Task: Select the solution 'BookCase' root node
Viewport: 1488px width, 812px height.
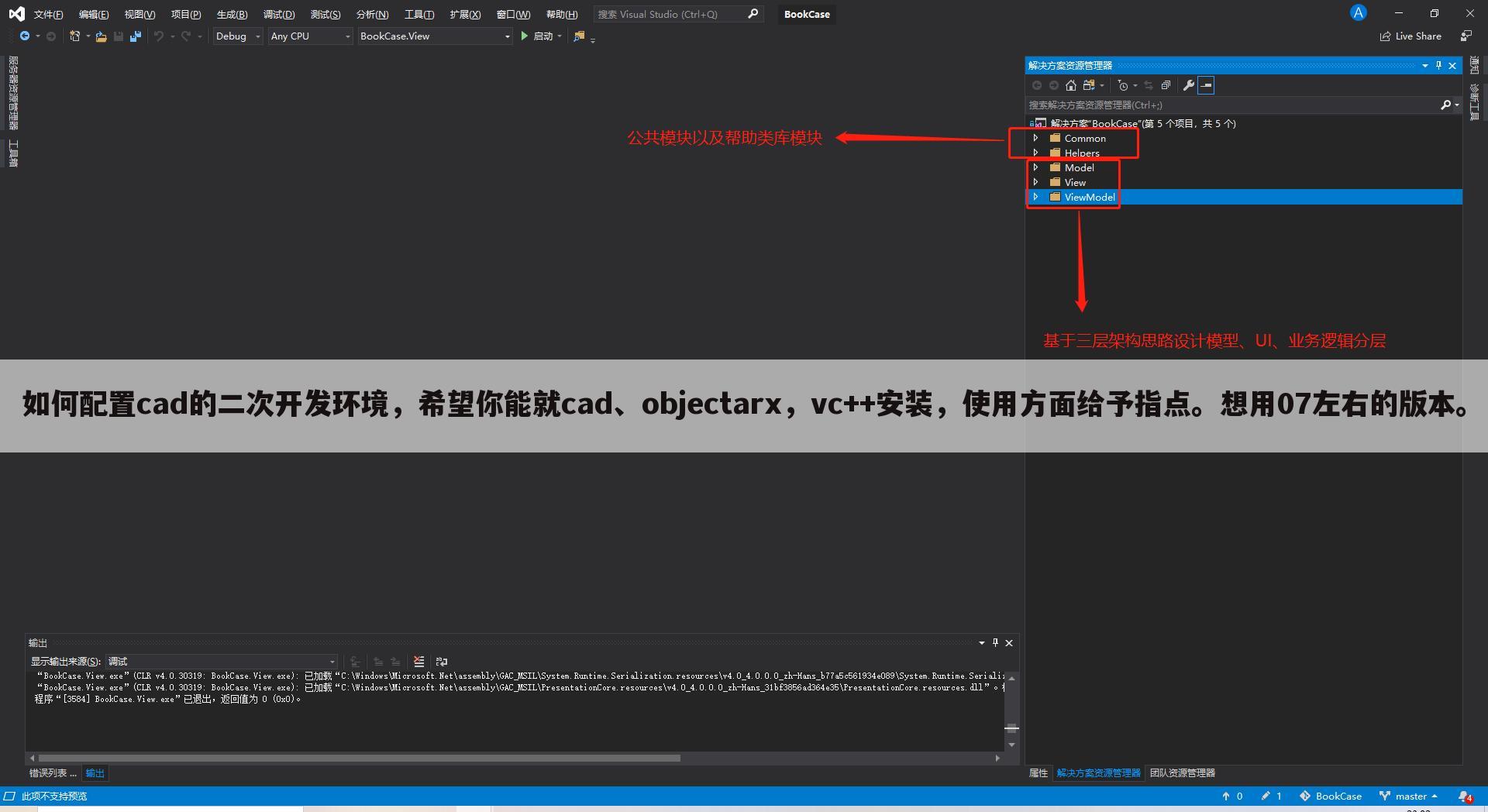Action: (x=1143, y=123)
